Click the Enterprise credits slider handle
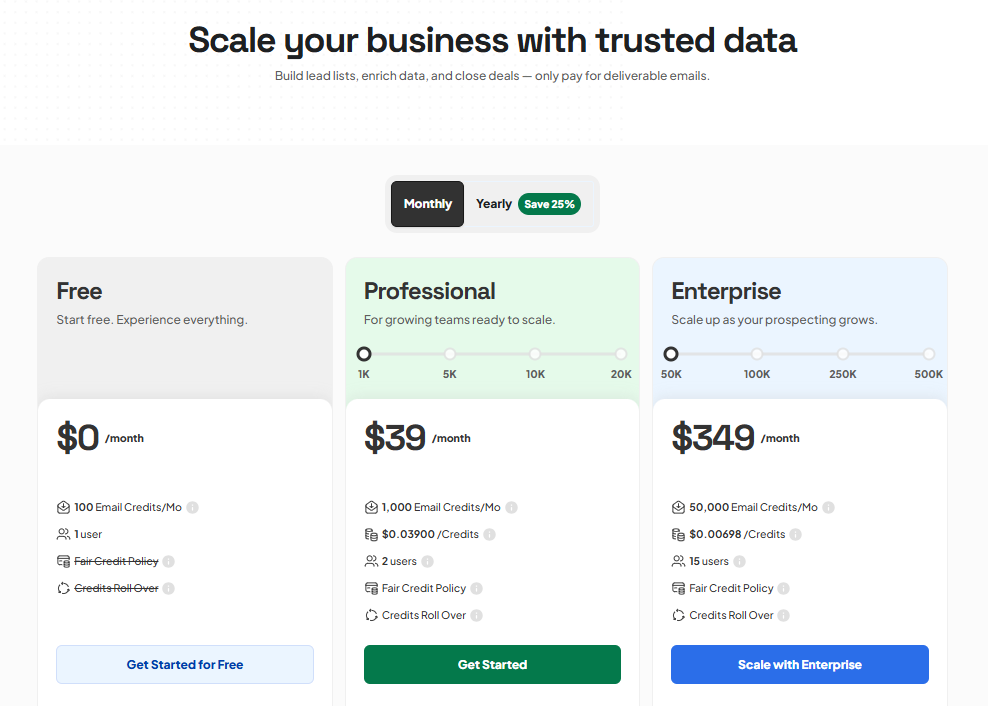The height and width of the screenshot is (706, 988). [x=671, y=353]
